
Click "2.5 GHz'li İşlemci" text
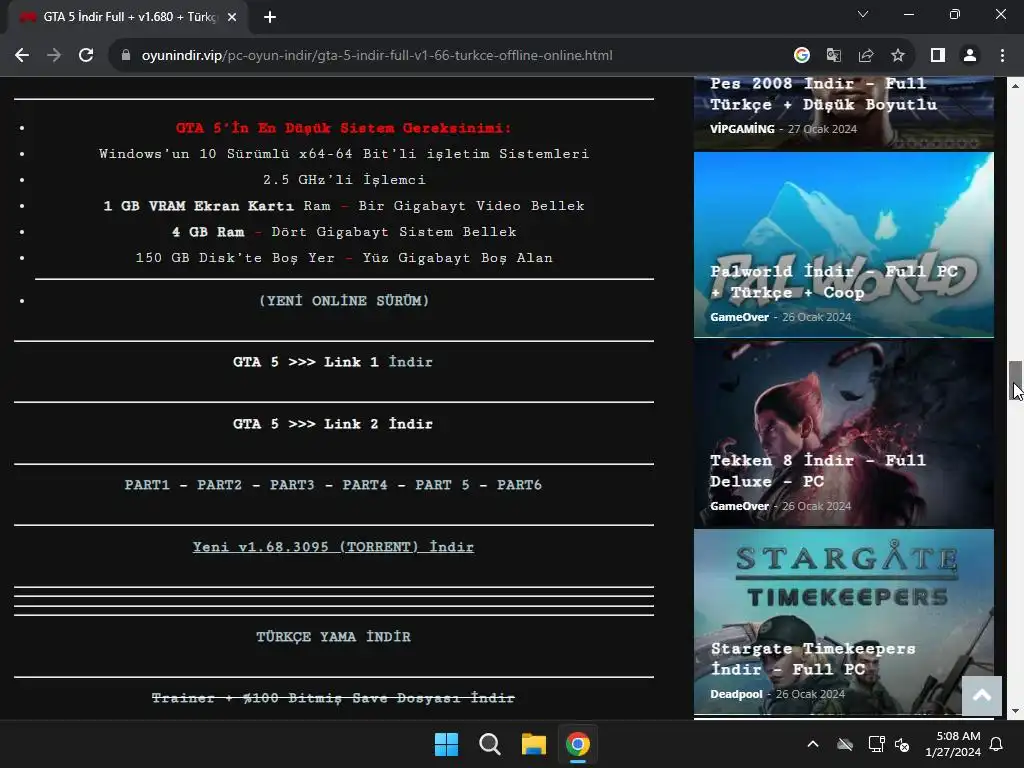coord(344,180)
